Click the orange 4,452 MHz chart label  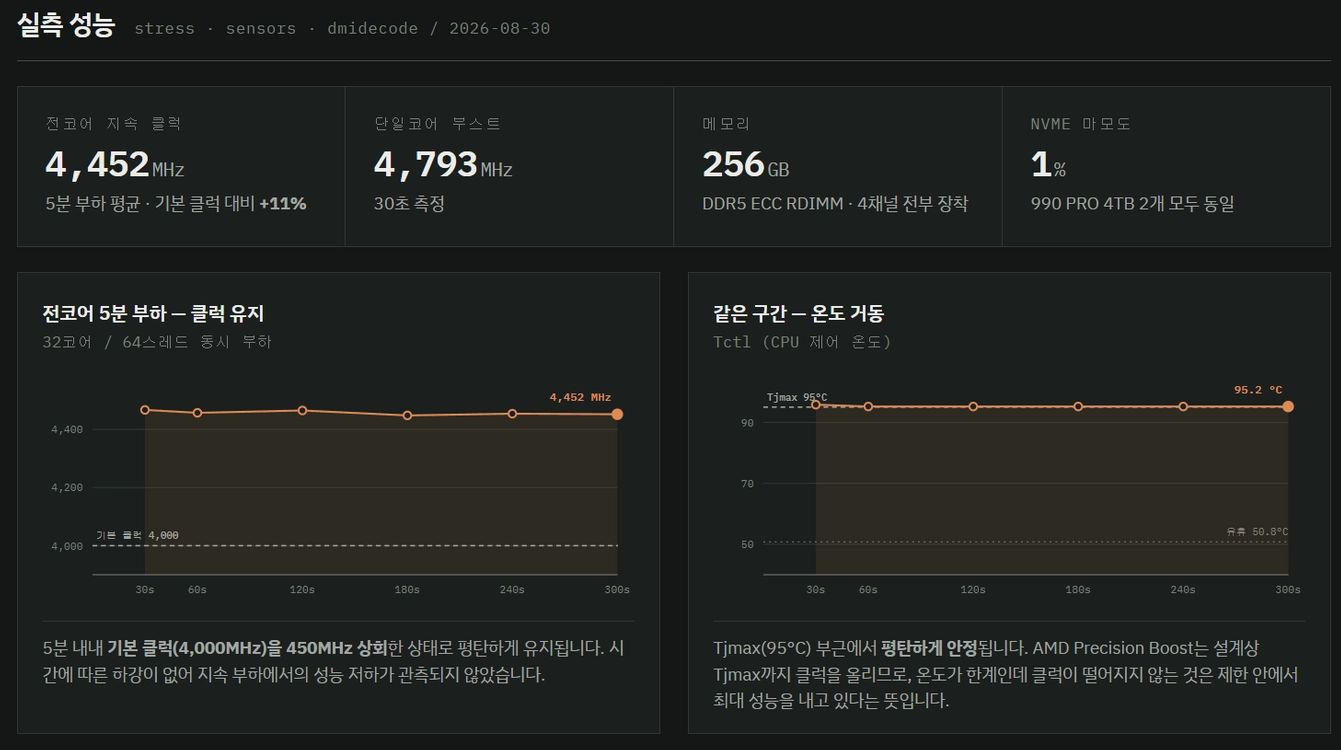(x=580, y=397)
